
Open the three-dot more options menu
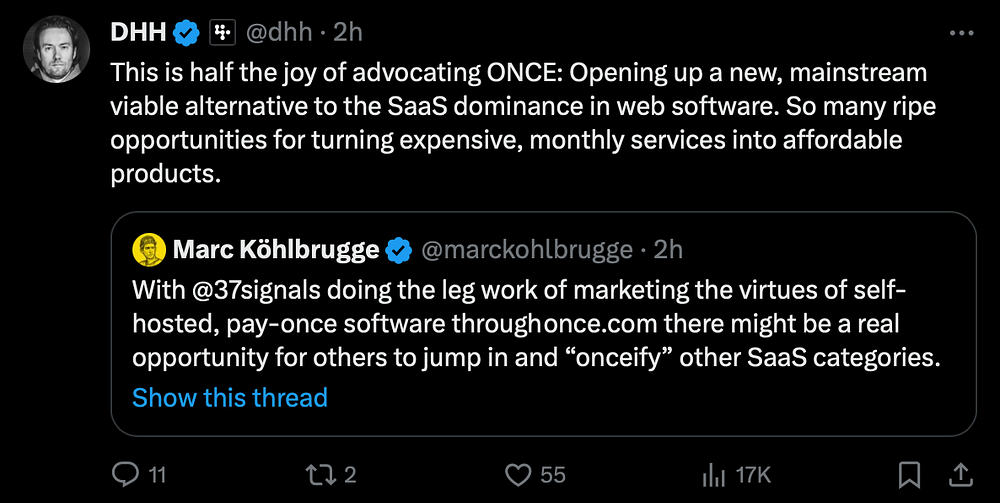point(960,33)
